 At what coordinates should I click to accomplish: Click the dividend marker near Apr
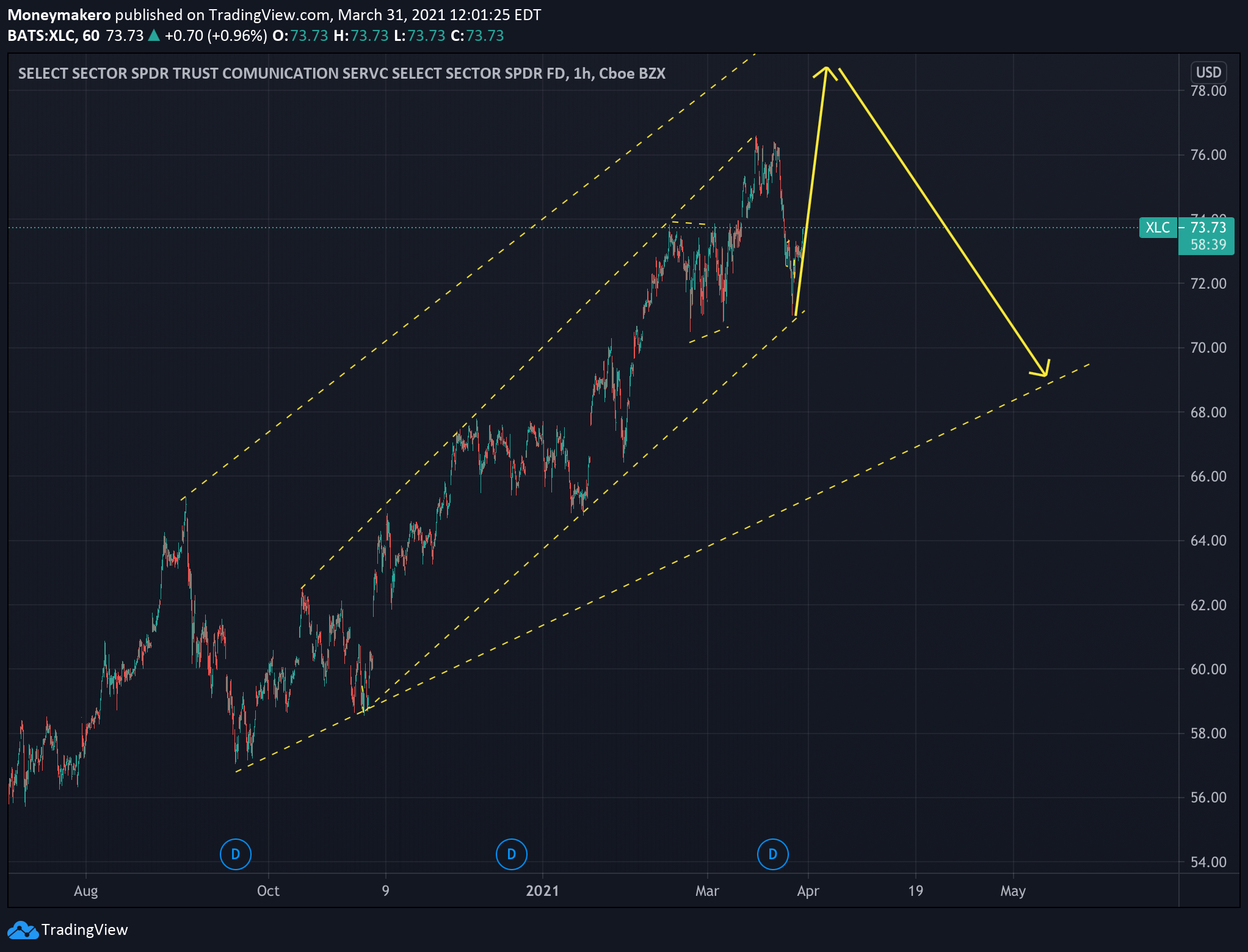click(773, 854)
